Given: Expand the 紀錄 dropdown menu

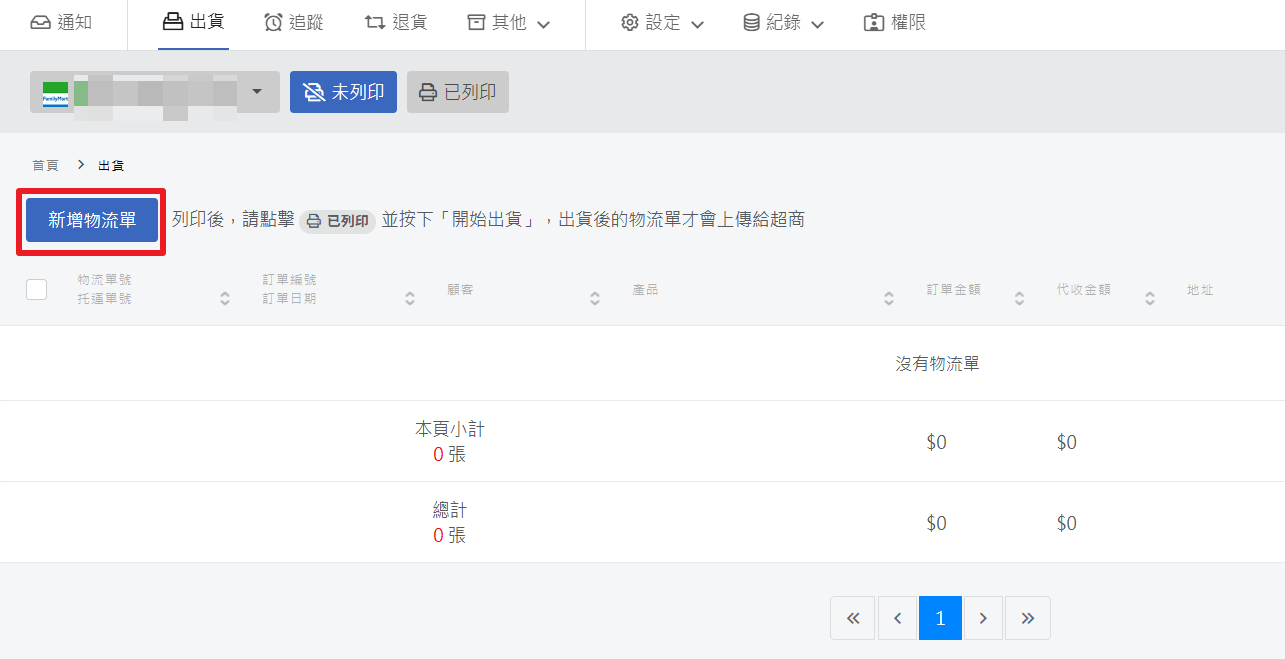Looking at the screenshot, I should [x=783, y=22].
